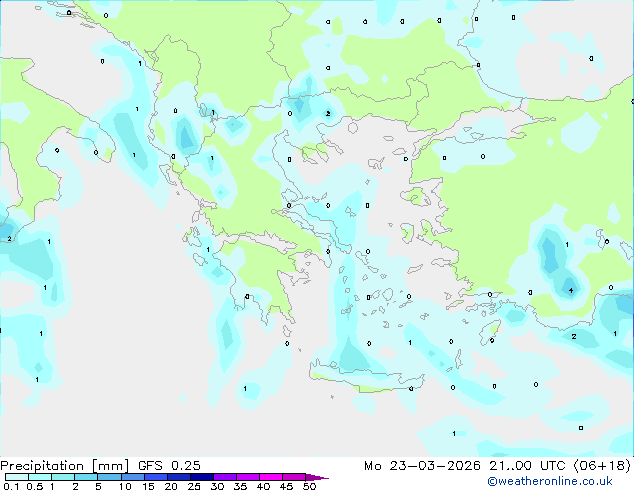Click the 2–5 mm legend color segment

click(86, 477)
